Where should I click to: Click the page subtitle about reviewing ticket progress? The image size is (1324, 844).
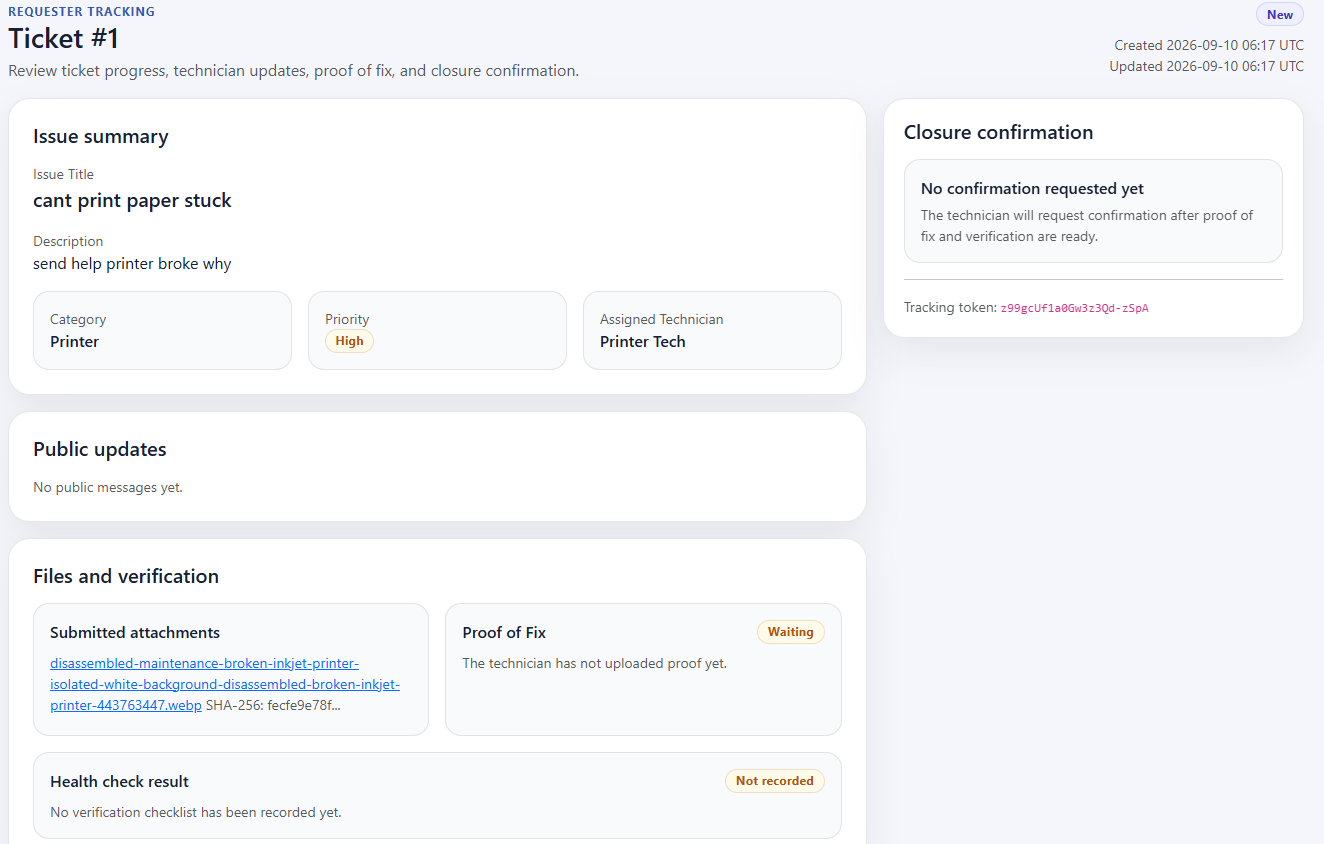tap(294, 71)
